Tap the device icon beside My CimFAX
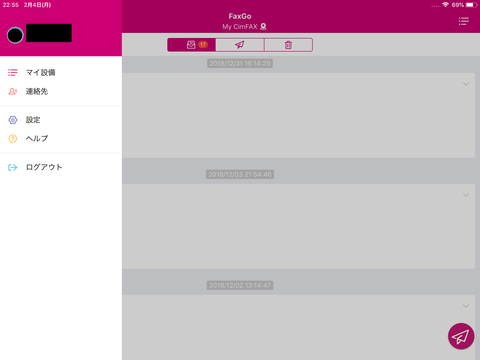Viewport: 480px width, 360px height. pos(263,26)
